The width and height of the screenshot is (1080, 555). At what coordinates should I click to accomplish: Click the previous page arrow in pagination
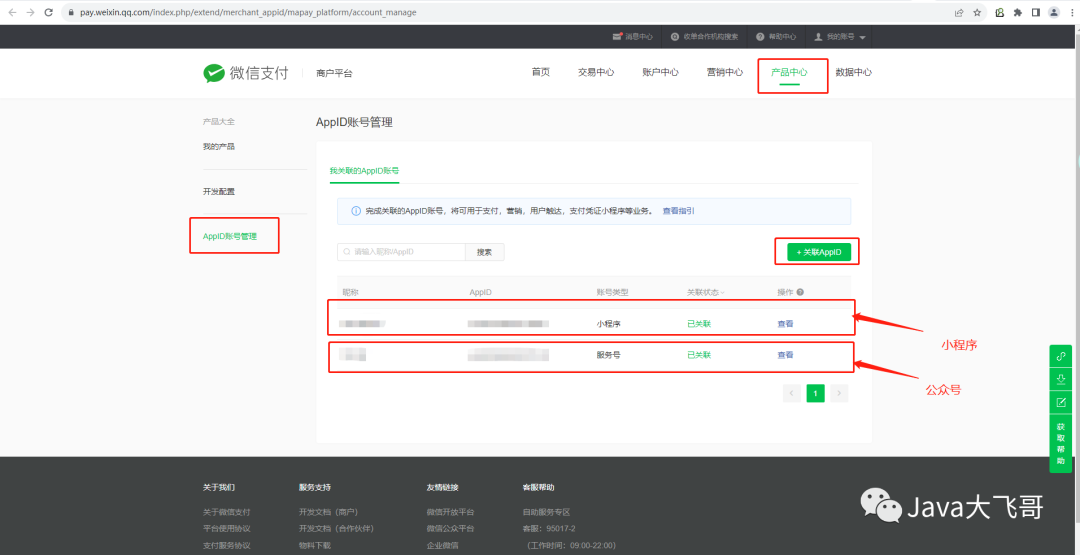(x=791, y=393)
